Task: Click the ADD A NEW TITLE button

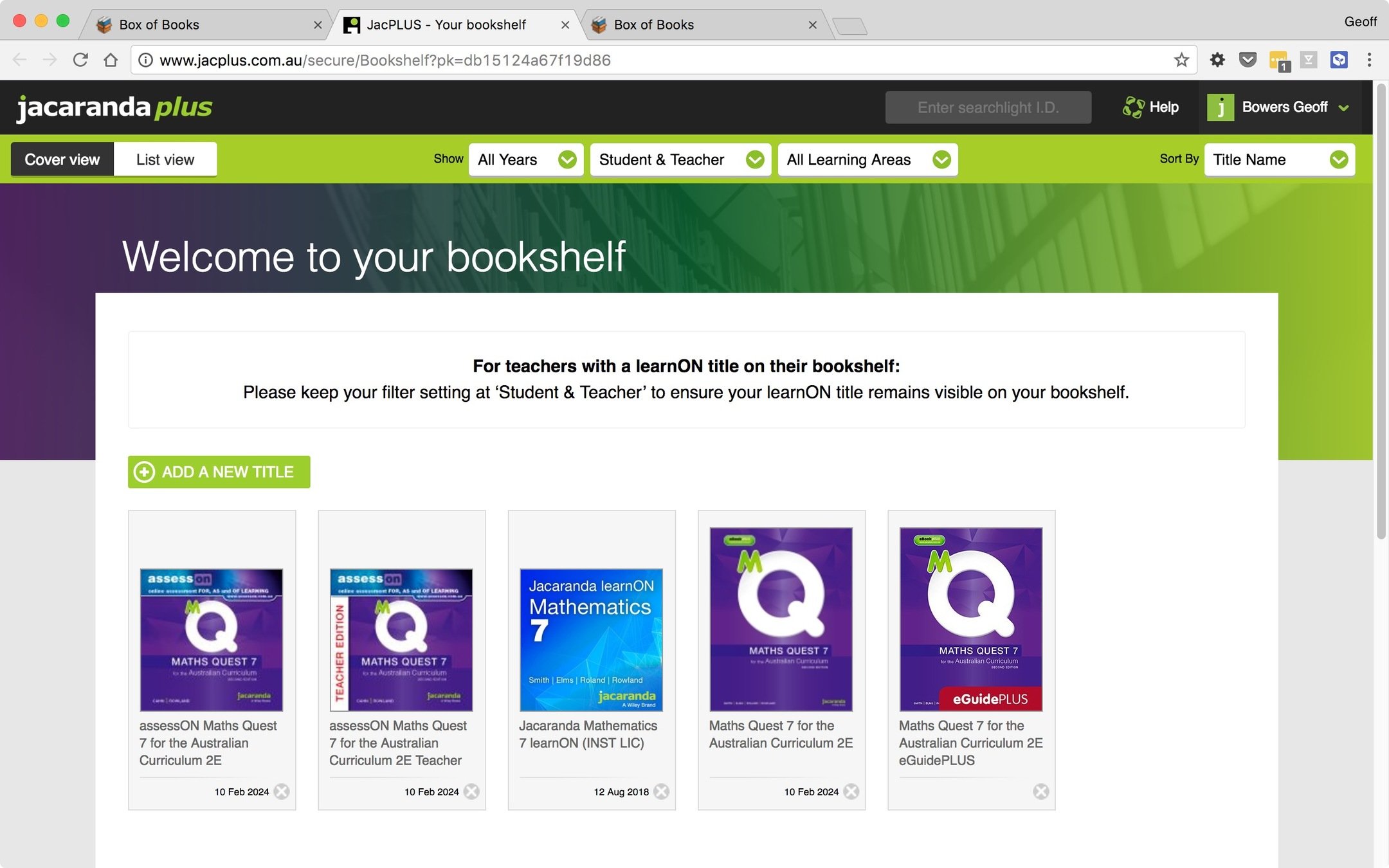Action: click(219, 472)
